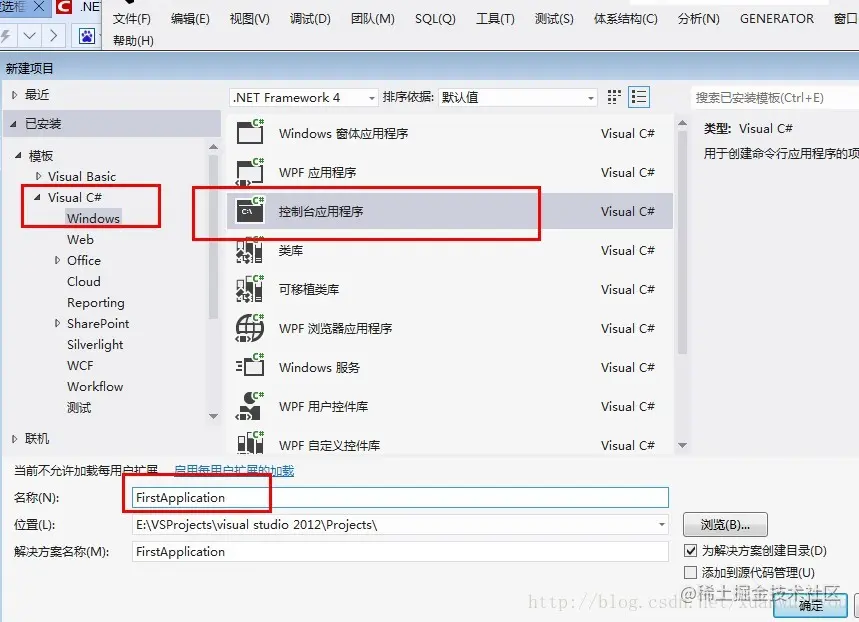859x622 pixels.
Task: Select the Silverlight tree item
Action: pyautogui.click(x=95, y=345)
